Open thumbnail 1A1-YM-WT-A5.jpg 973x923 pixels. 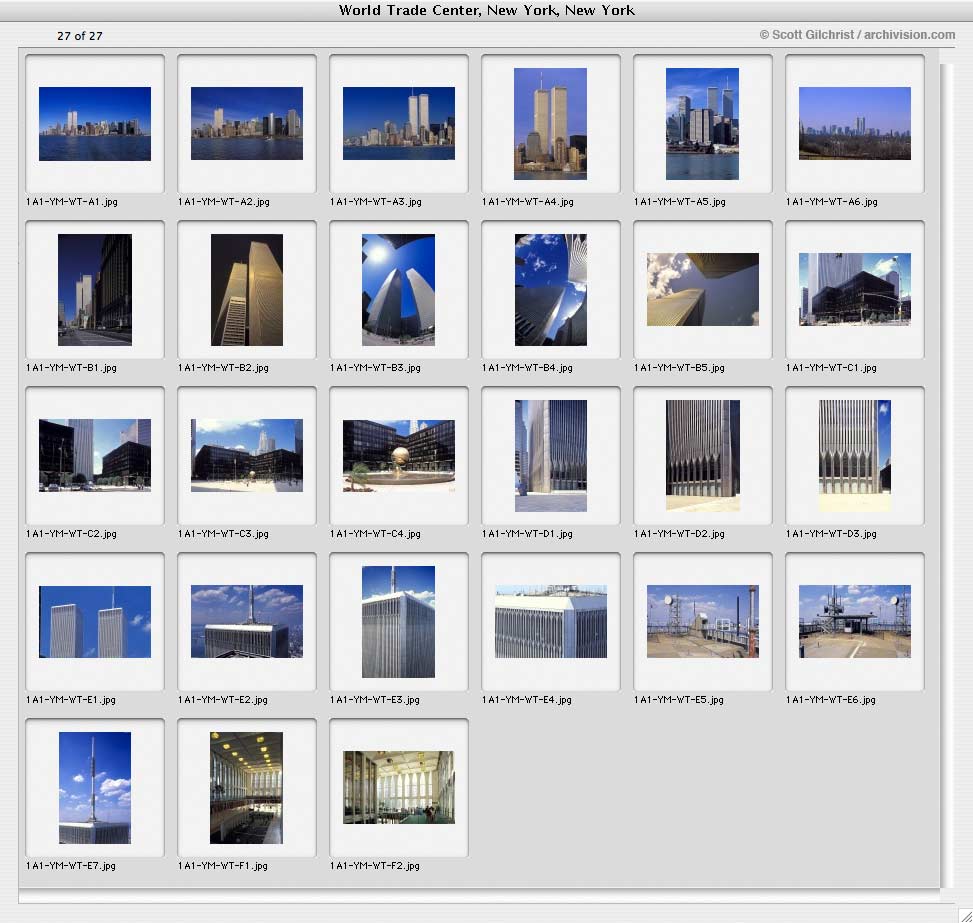[x=702, y=124]
